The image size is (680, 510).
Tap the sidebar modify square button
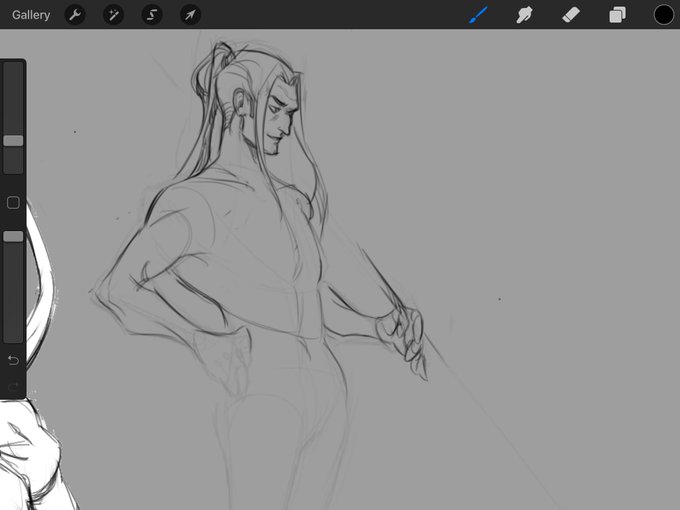[13, 203]
